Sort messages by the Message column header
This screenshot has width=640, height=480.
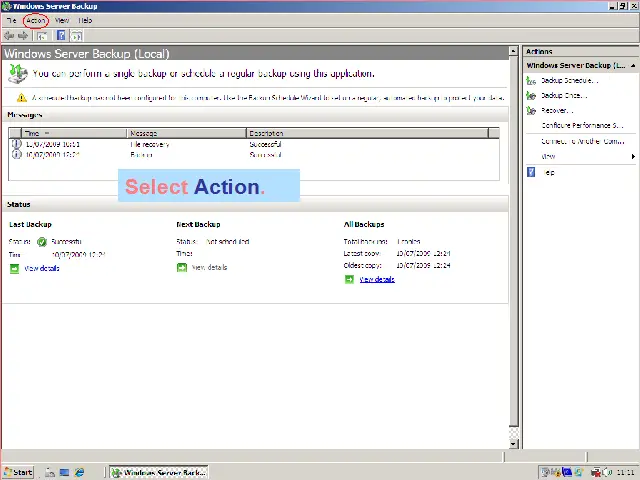(x=187, y=133)
